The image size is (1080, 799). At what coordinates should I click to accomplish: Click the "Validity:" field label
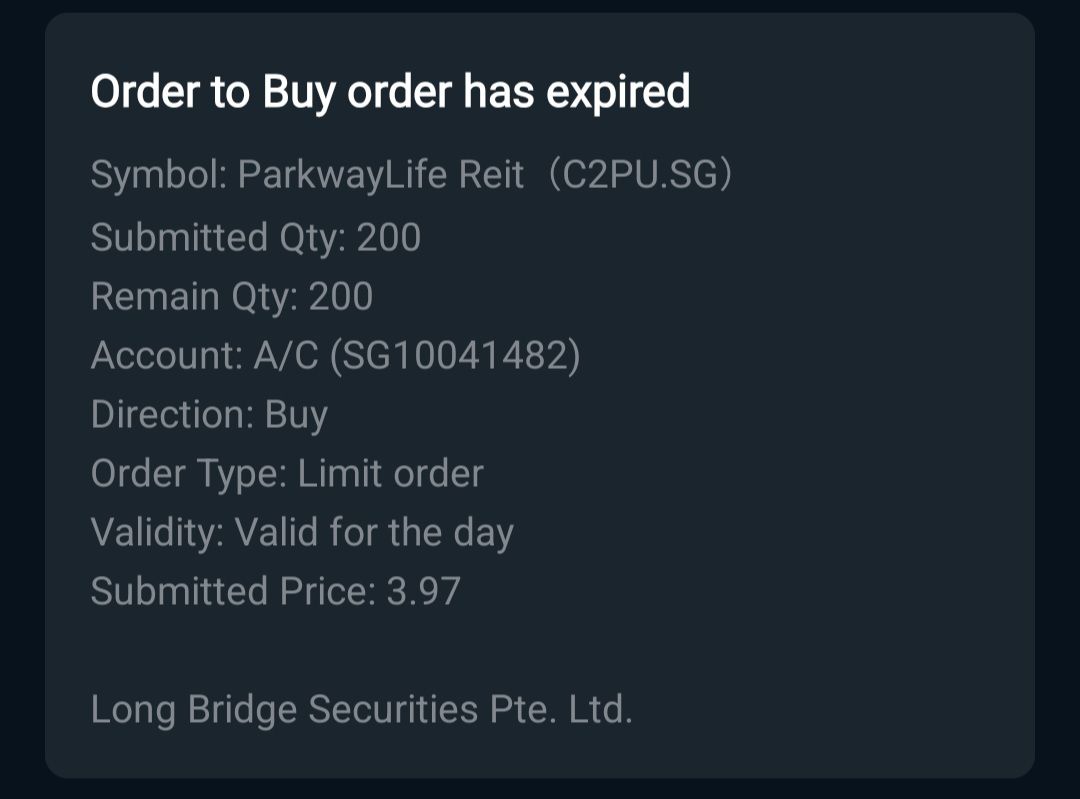click(x=157, y=532)
